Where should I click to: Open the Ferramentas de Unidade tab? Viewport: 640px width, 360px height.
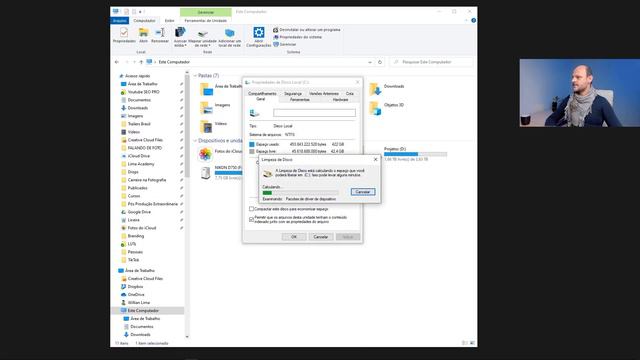click(206, 20)
